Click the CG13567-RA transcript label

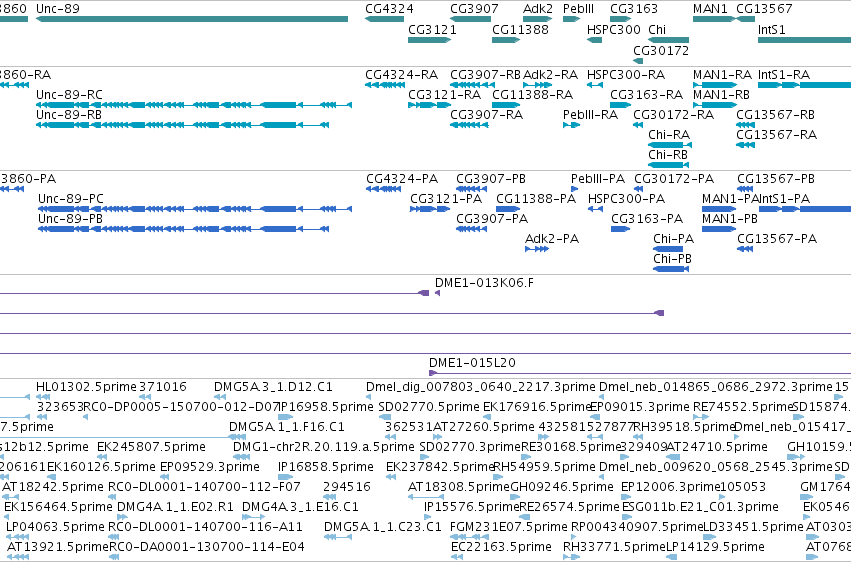776,135
